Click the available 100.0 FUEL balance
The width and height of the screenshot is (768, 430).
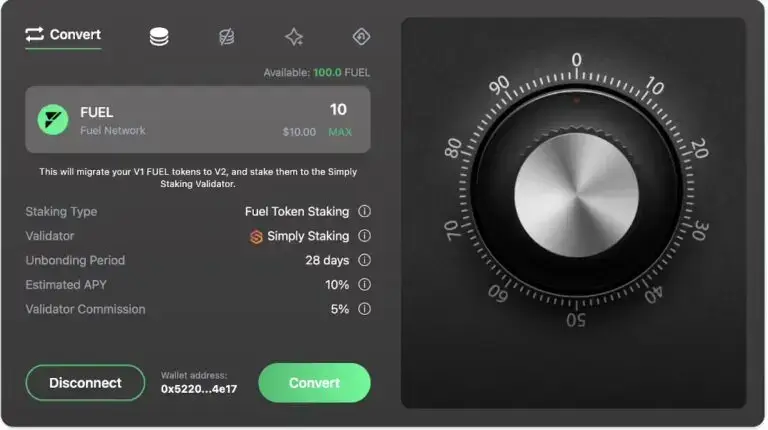340,73
